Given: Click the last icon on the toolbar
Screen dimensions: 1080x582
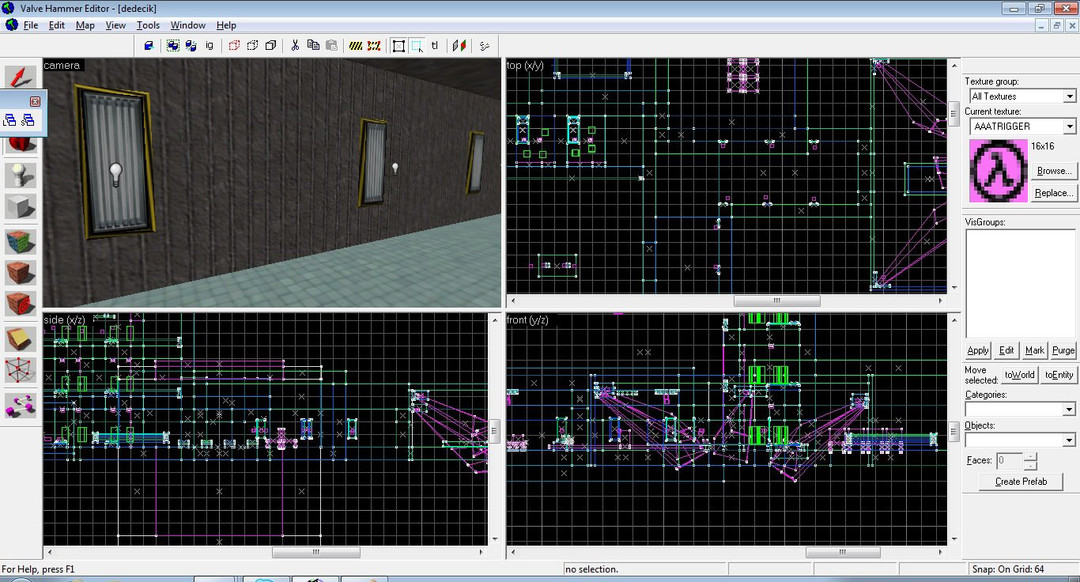Looking at the screenshot, I should pyautogui.click(x=484, y=45).
